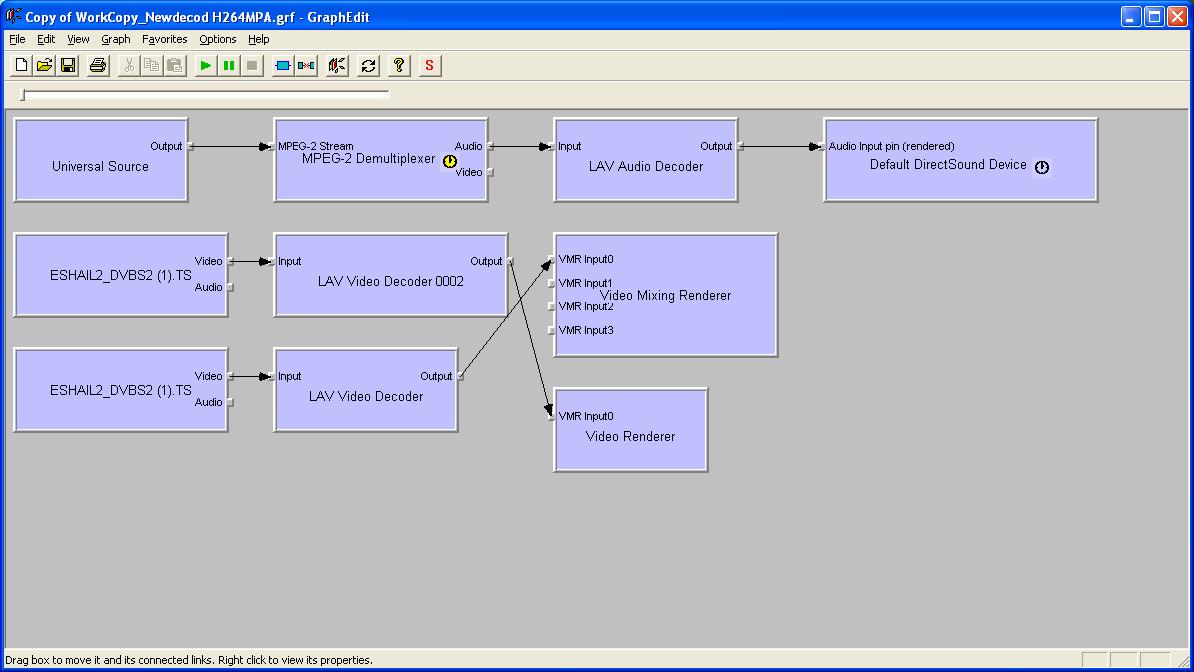Click Input pin on LAV Audio Decoder
The height and width of the screenshot is (672, 1194).
pyautogui.click(x=551, y=146)
